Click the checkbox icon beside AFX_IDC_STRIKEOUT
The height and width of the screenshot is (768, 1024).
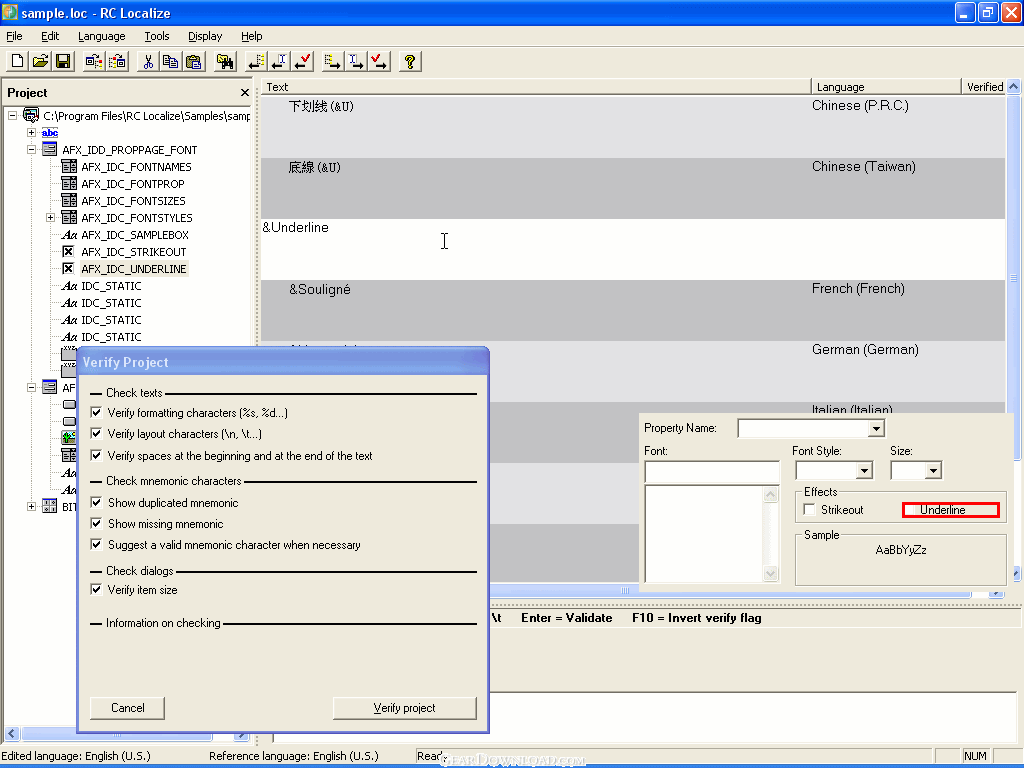pyautogui.click(x=68, y=251)
